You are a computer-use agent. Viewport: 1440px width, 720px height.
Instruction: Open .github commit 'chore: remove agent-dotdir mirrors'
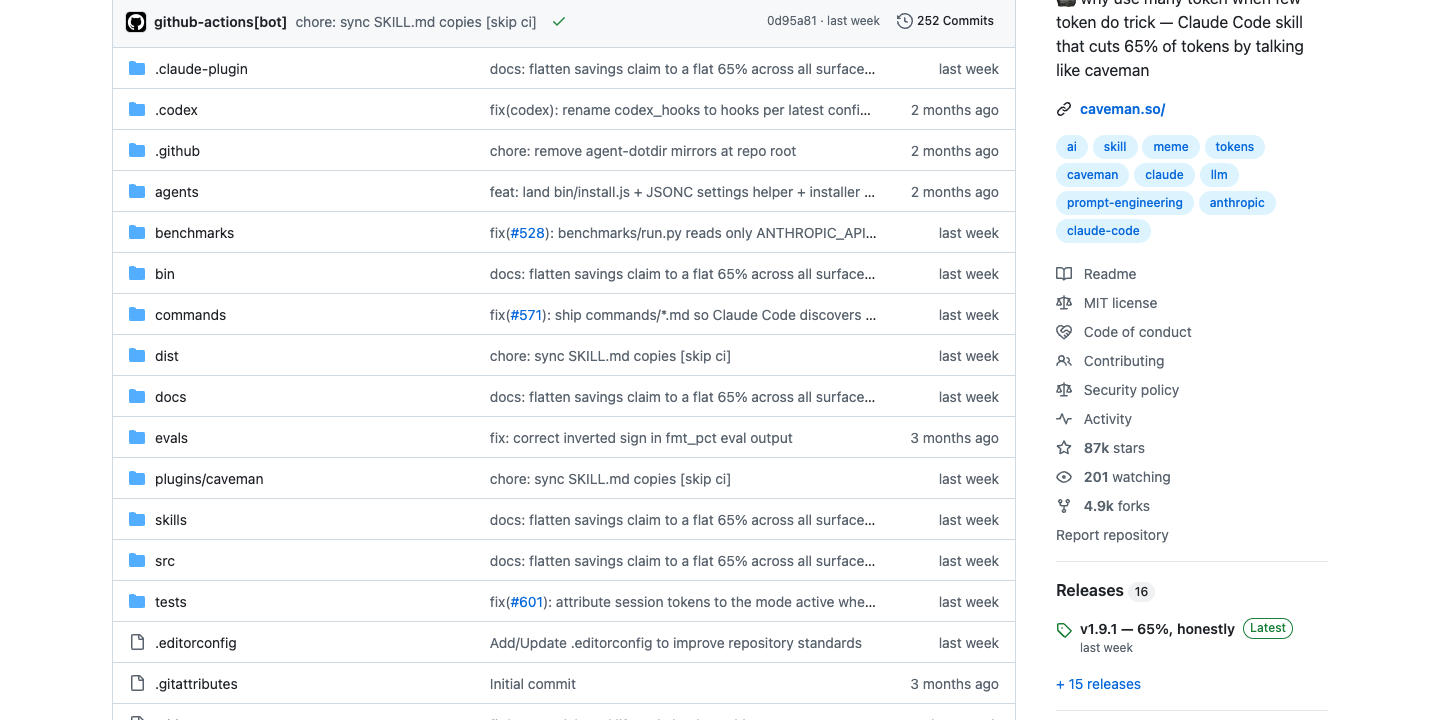[643, 151]
